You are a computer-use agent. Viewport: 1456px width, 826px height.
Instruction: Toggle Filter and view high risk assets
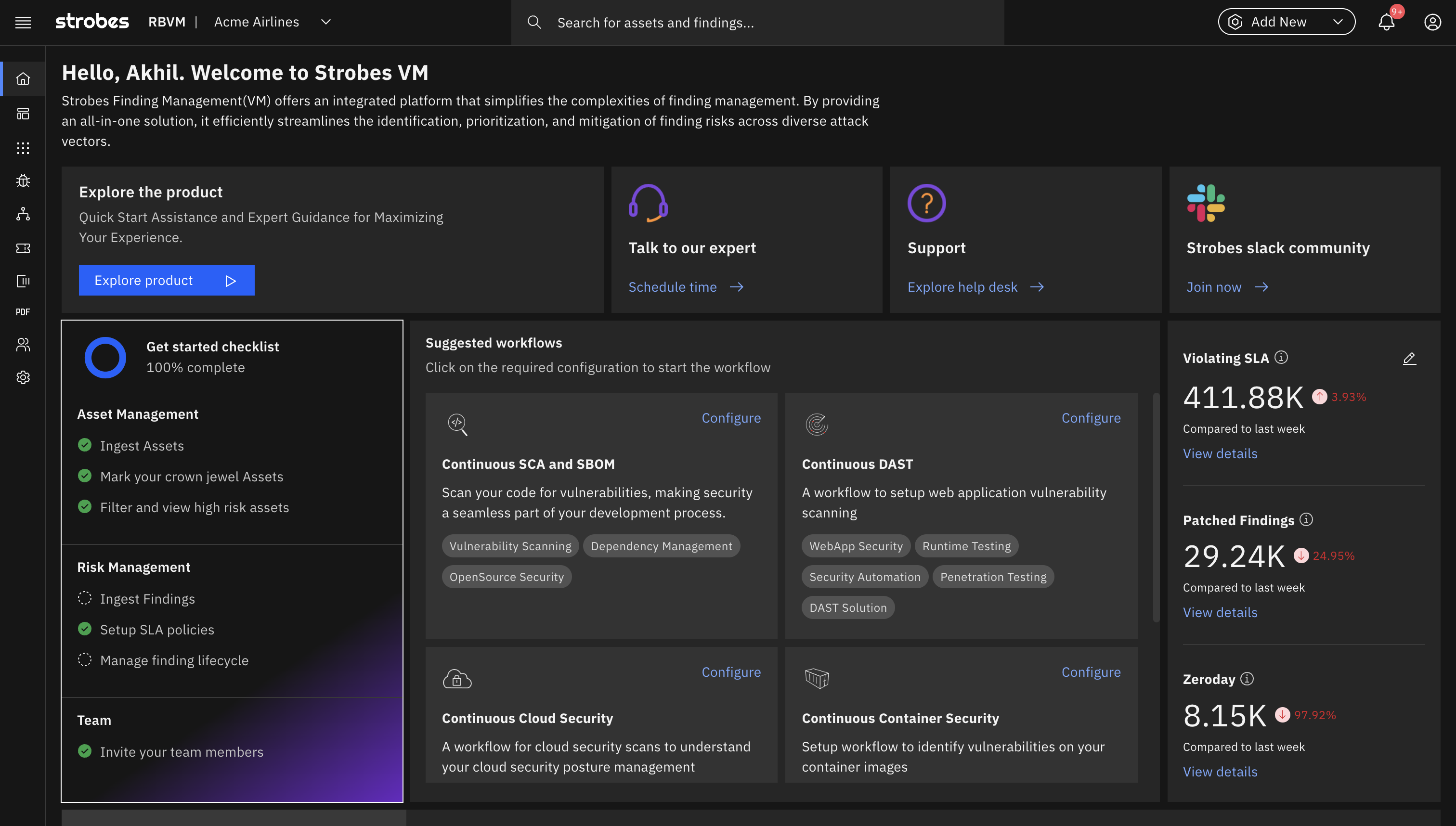pos(85,506)
